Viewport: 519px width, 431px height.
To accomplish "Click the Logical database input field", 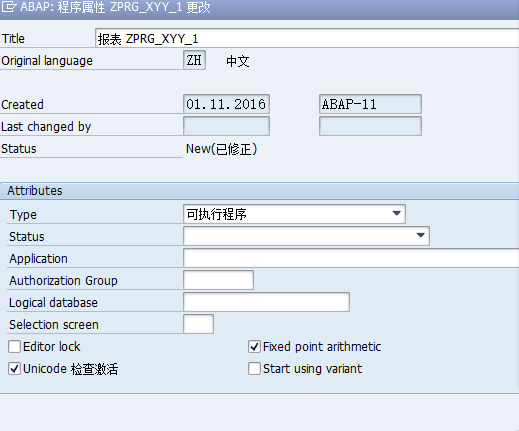I will (x=266, y=302).
